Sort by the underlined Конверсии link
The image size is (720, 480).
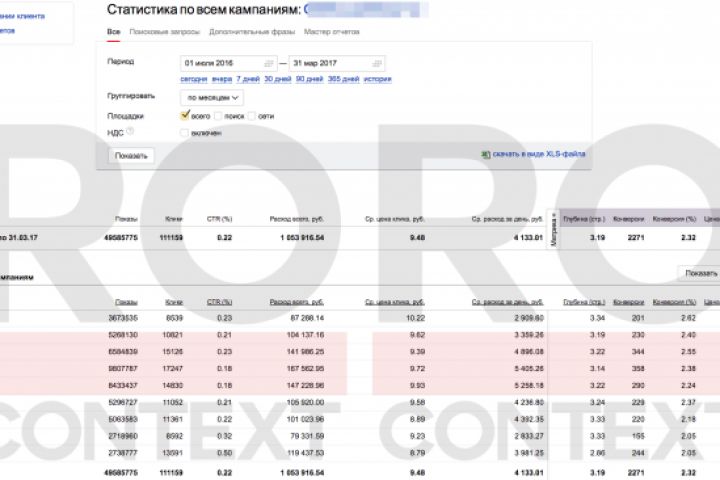point(629,302)
